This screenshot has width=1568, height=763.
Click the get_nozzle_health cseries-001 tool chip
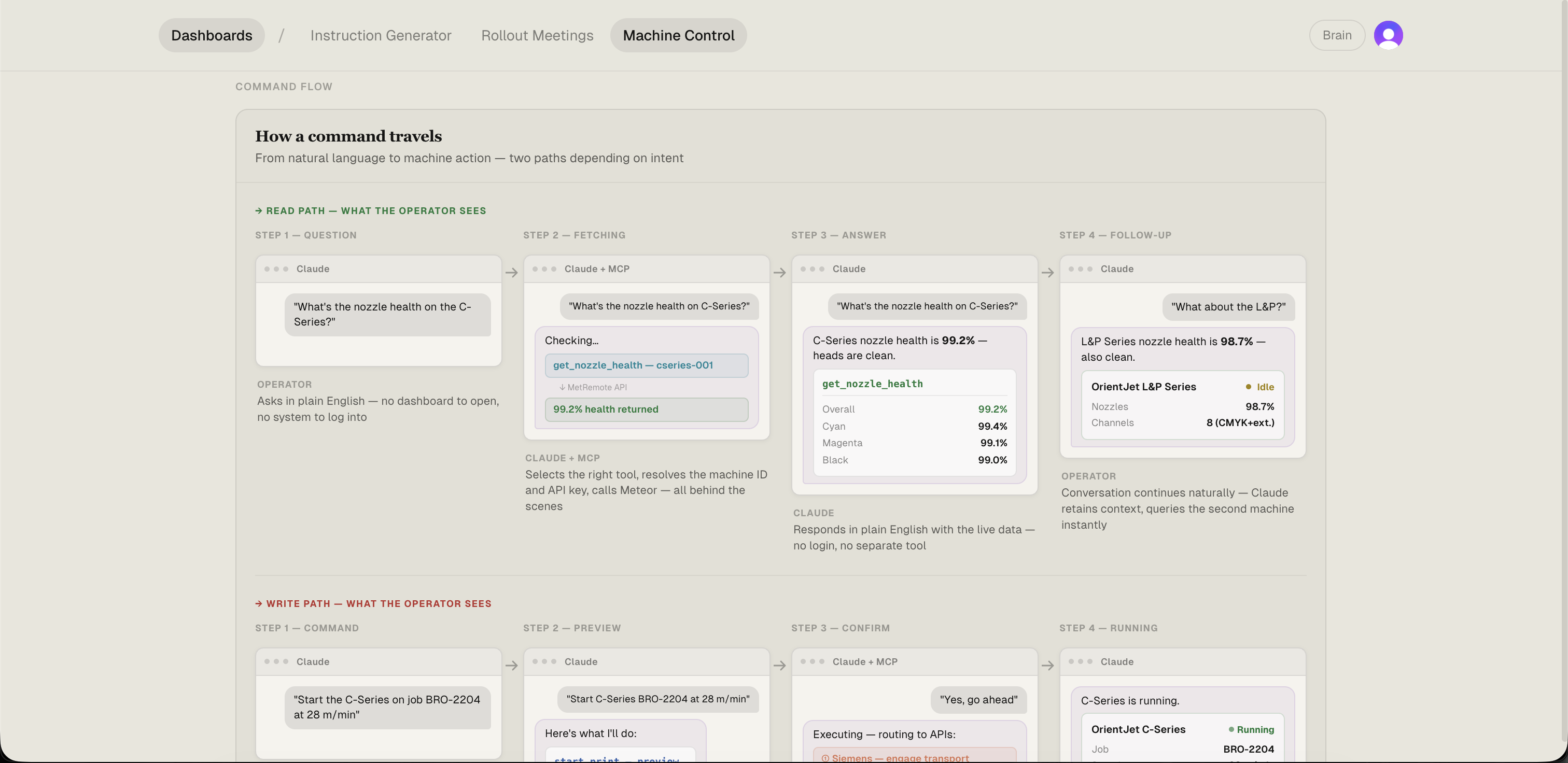(646, 365)
